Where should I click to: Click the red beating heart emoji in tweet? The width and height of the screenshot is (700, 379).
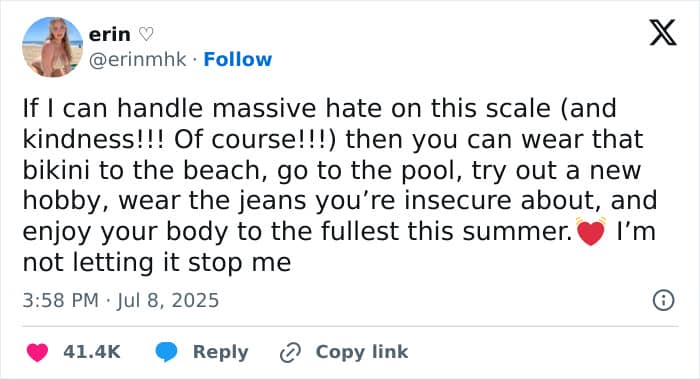pyautogui.click(x=591, y=232)
